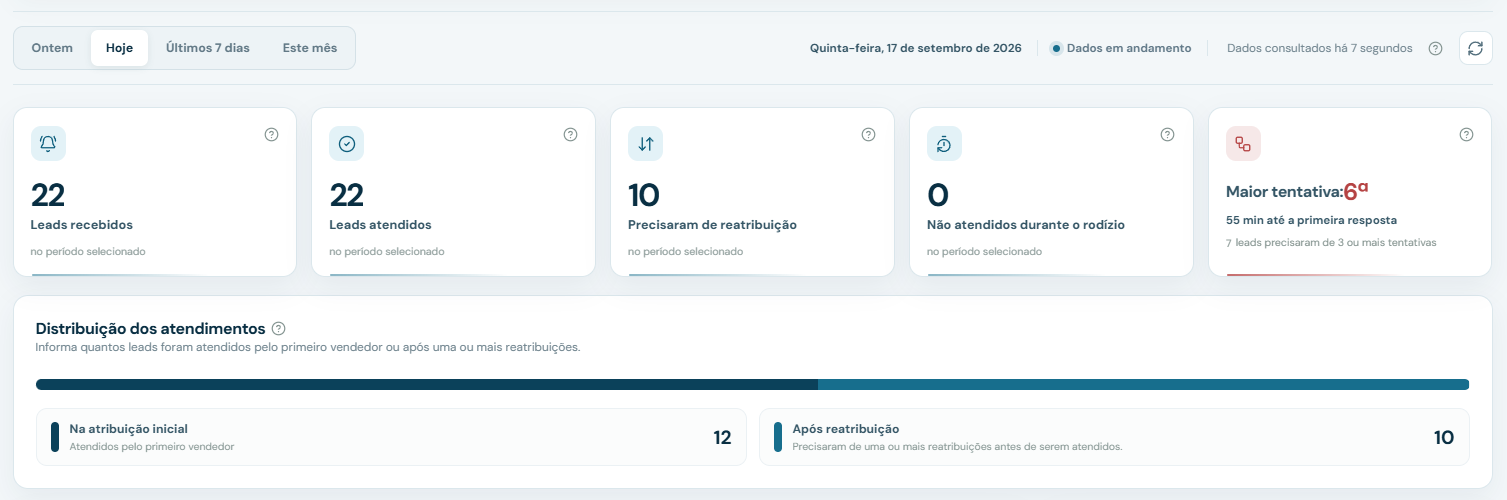Image resolution: width=1507 pixels, height=500 pixels.
Task: Click the dark Na atribuição inicial bar segment
Action: click(x=427, y=384)
